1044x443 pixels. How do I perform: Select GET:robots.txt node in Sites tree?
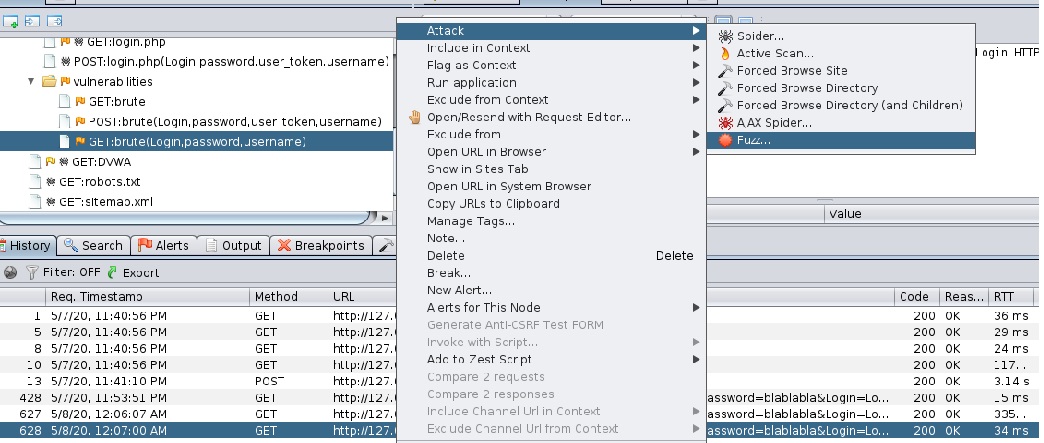coord(98,181)
